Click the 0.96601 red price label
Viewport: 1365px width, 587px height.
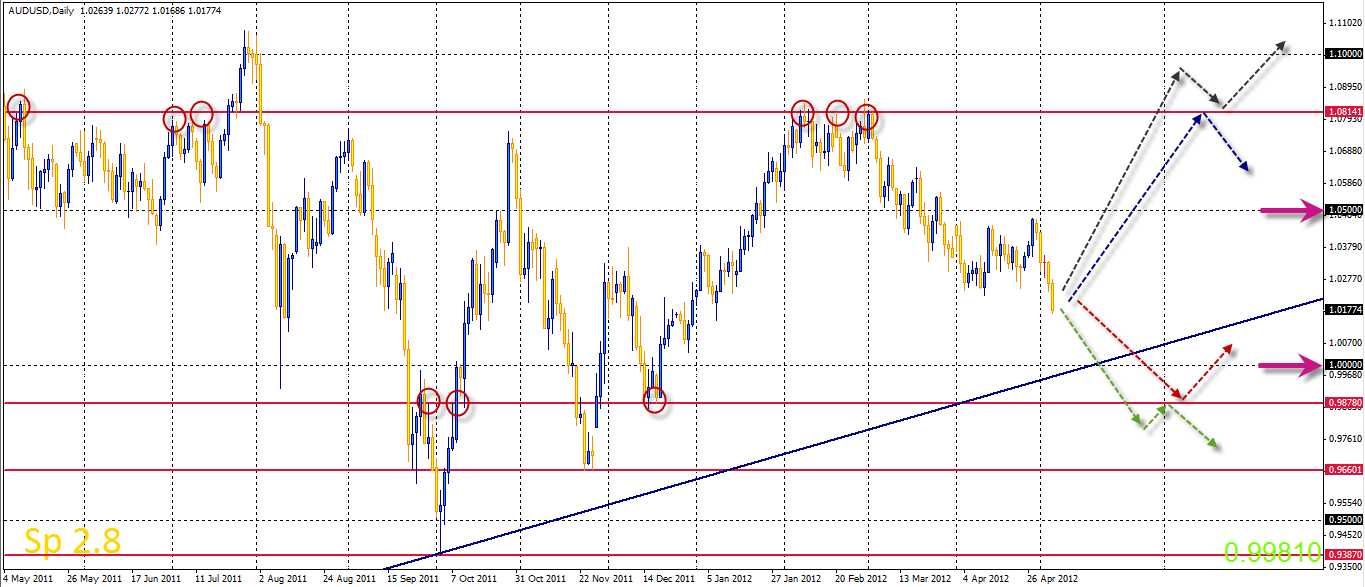coord(1342,468)
